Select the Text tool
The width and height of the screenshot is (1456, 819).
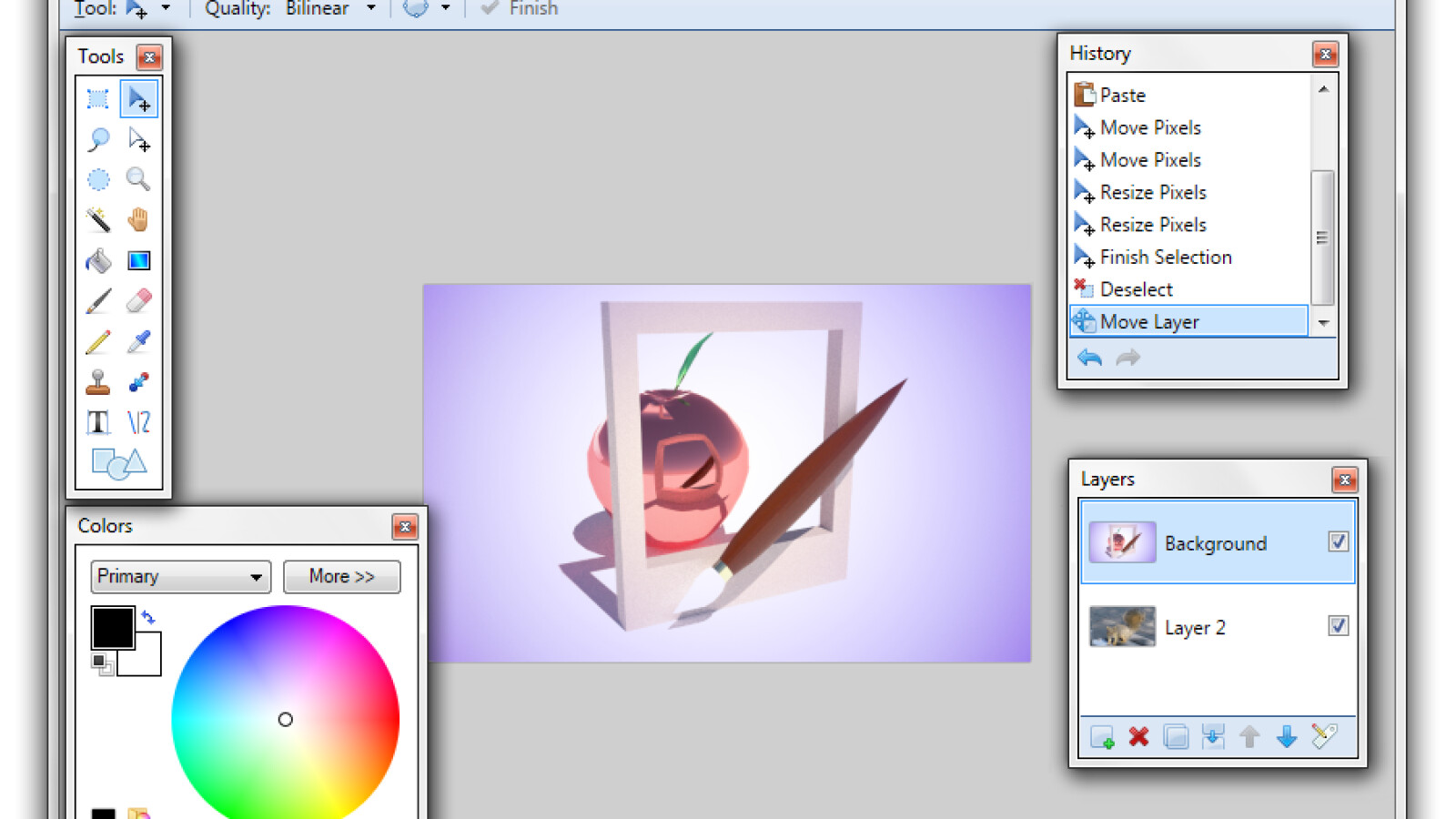click(x=98, y=422)
